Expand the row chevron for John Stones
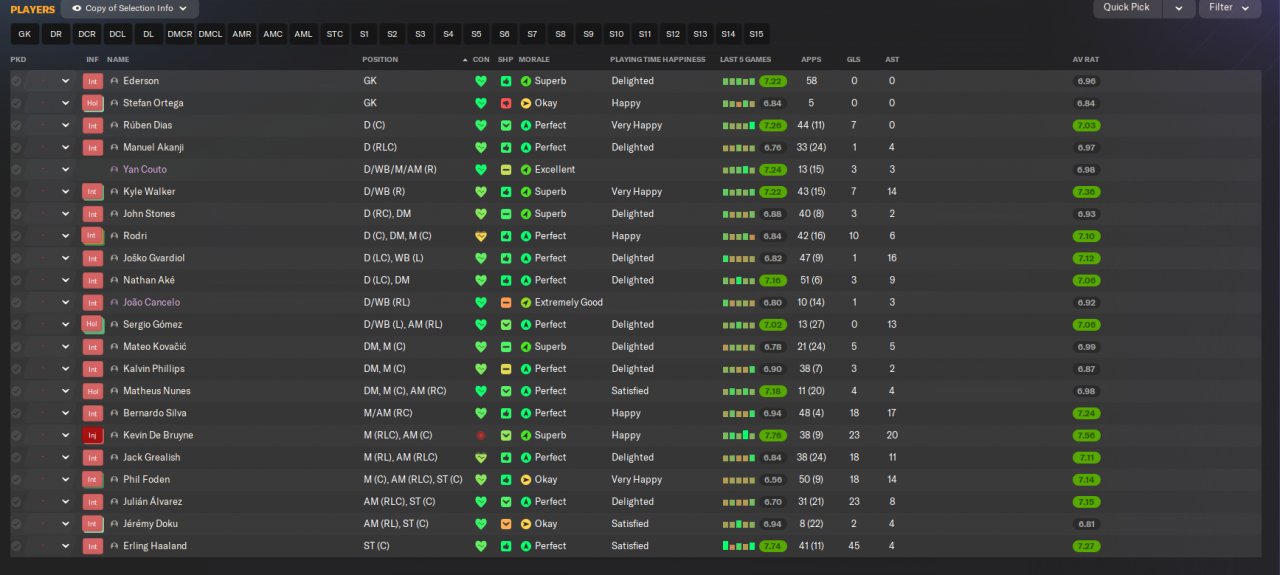The width and height of the screenshot is (1280, 575). click(66, 214)
